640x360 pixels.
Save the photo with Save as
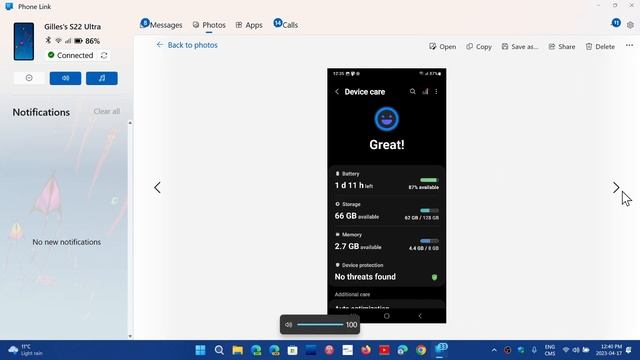[x=520, y=47]
